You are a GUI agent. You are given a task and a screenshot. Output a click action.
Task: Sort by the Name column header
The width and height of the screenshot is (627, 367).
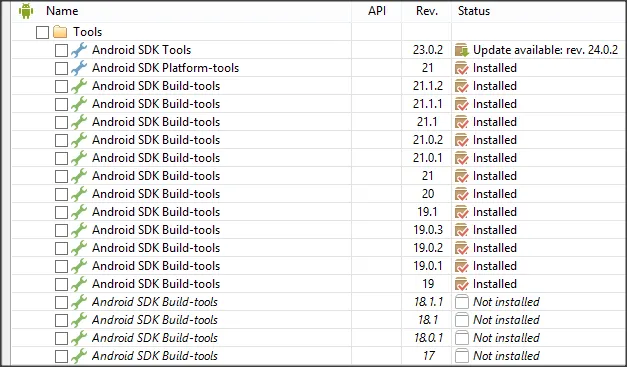click(62, 11)
